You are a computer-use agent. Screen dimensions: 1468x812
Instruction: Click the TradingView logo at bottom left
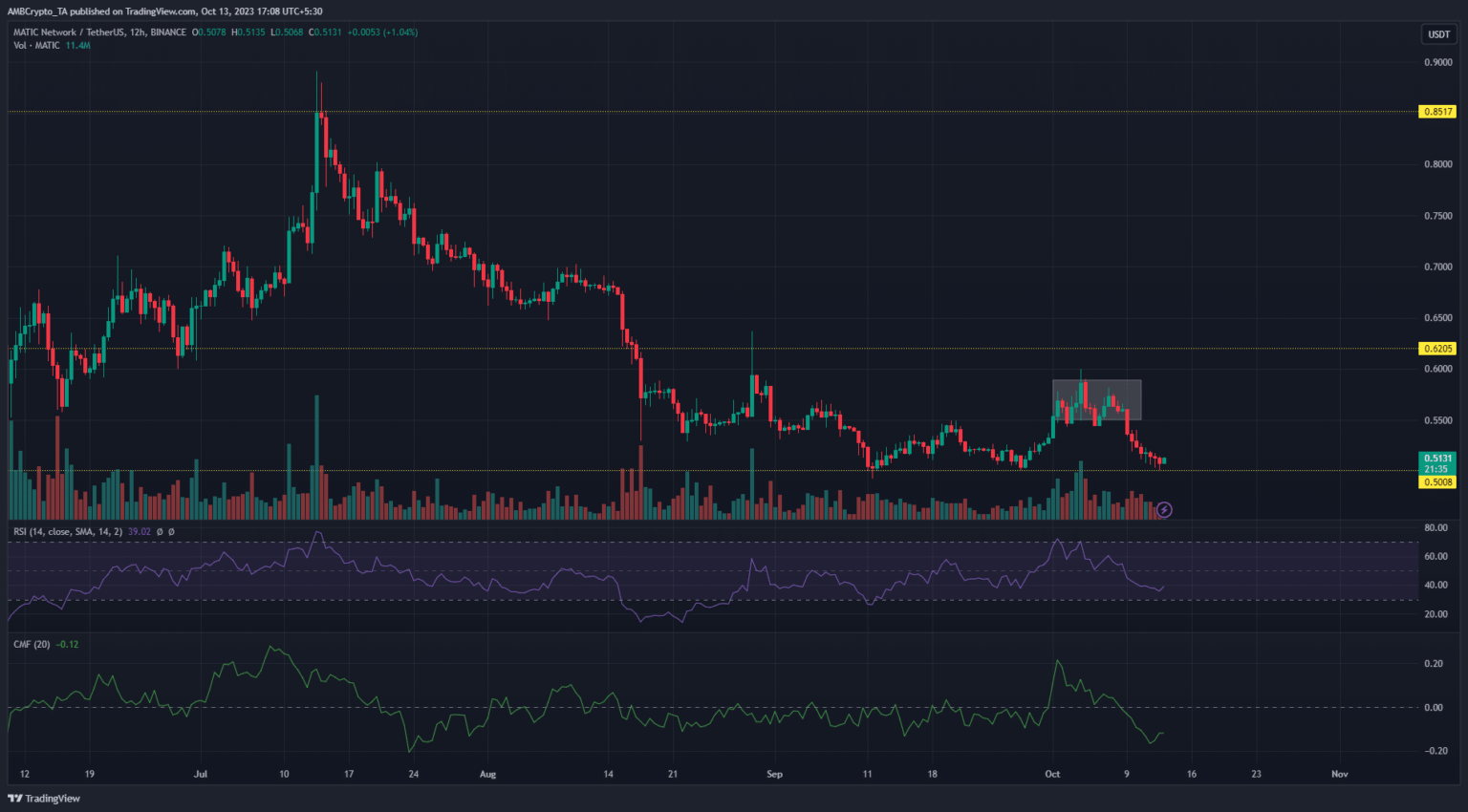(45, 799)
